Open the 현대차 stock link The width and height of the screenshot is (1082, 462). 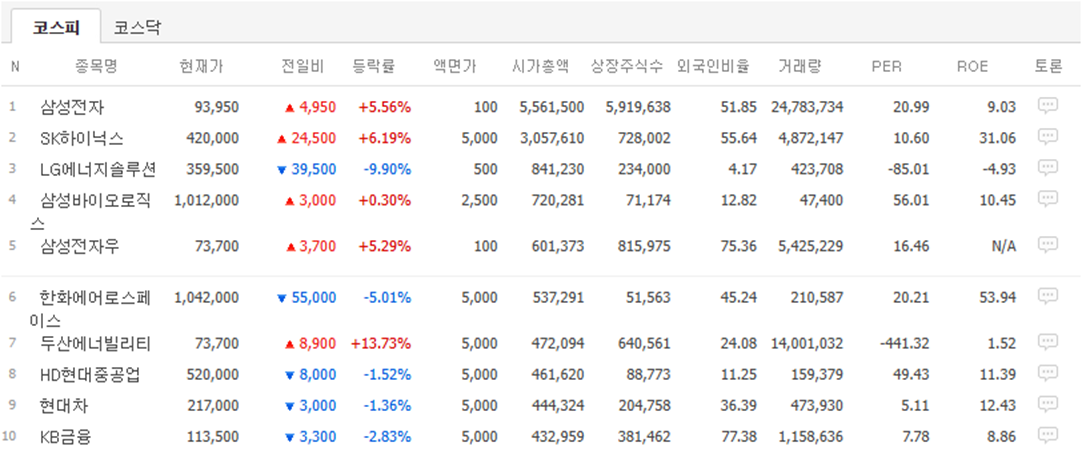click(x=63, y=406)
